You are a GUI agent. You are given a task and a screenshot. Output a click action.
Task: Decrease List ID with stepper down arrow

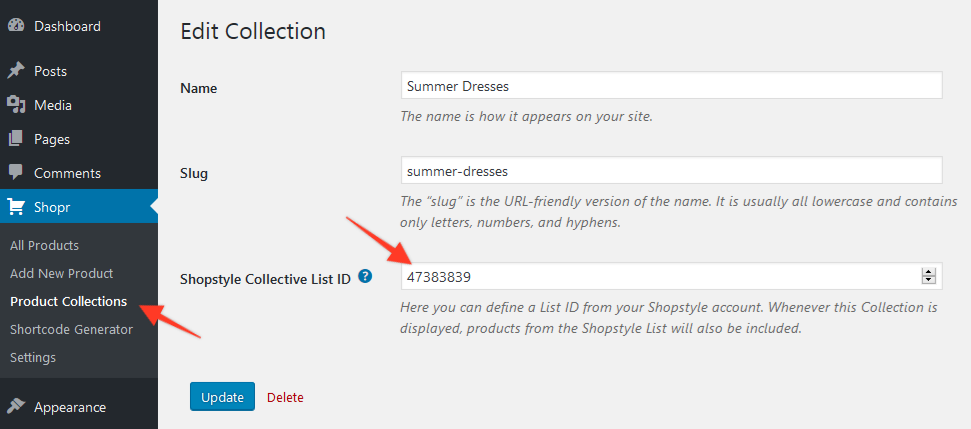click(928, 280)
